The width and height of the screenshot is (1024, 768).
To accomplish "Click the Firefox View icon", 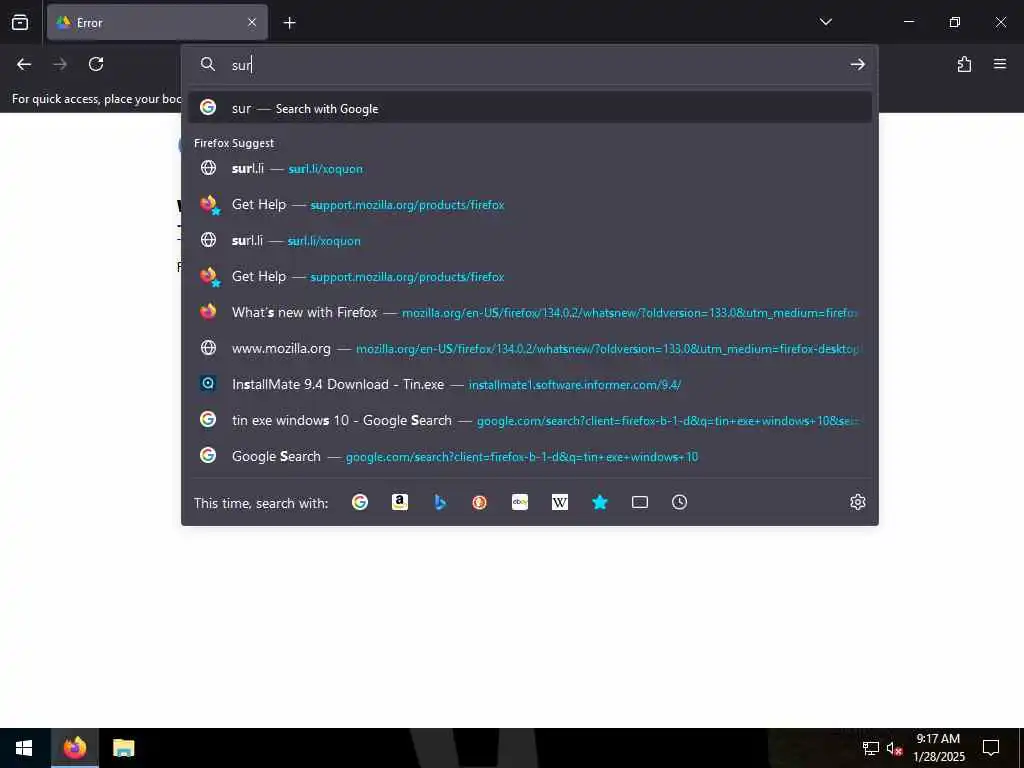I will (20, 22).
